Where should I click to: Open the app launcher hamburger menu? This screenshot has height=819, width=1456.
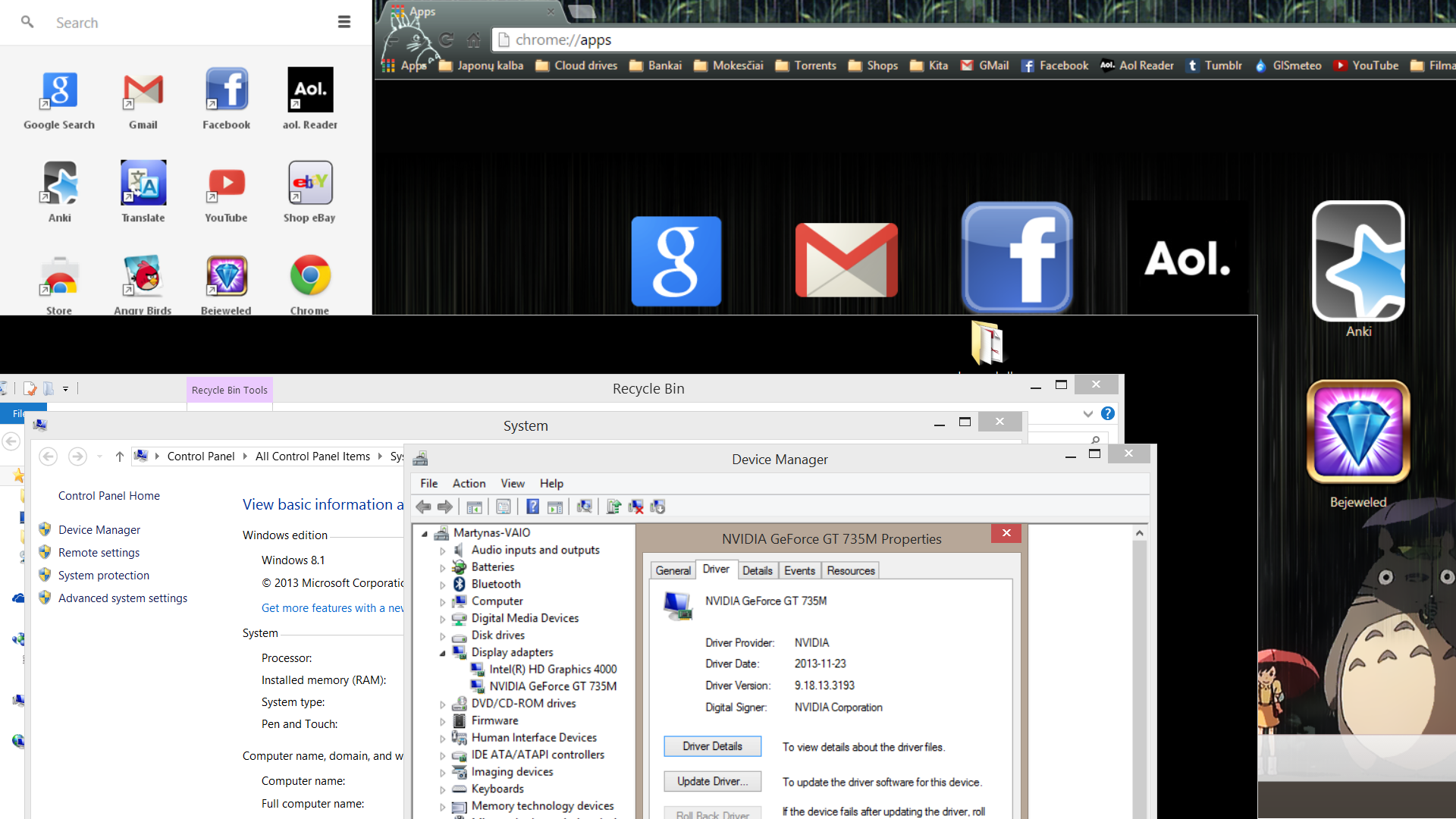[344, 22]
